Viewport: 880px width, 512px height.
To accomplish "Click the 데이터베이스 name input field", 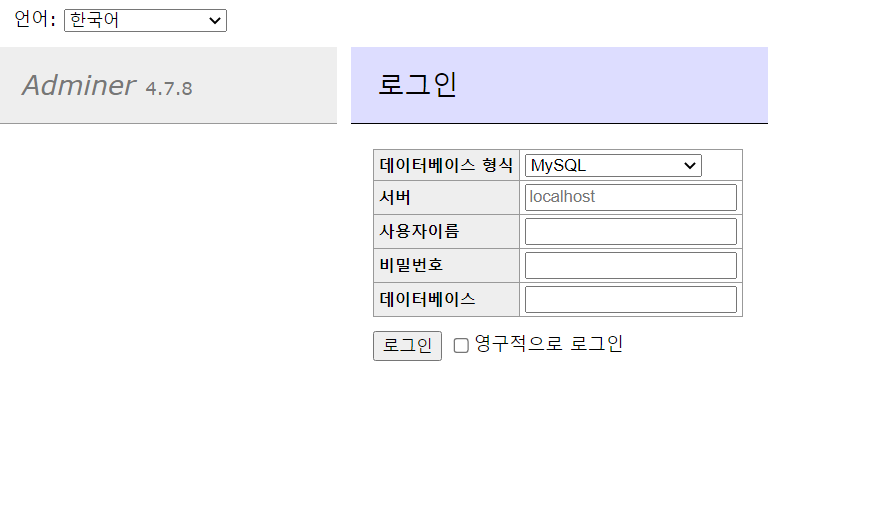I will pos(631,300).
